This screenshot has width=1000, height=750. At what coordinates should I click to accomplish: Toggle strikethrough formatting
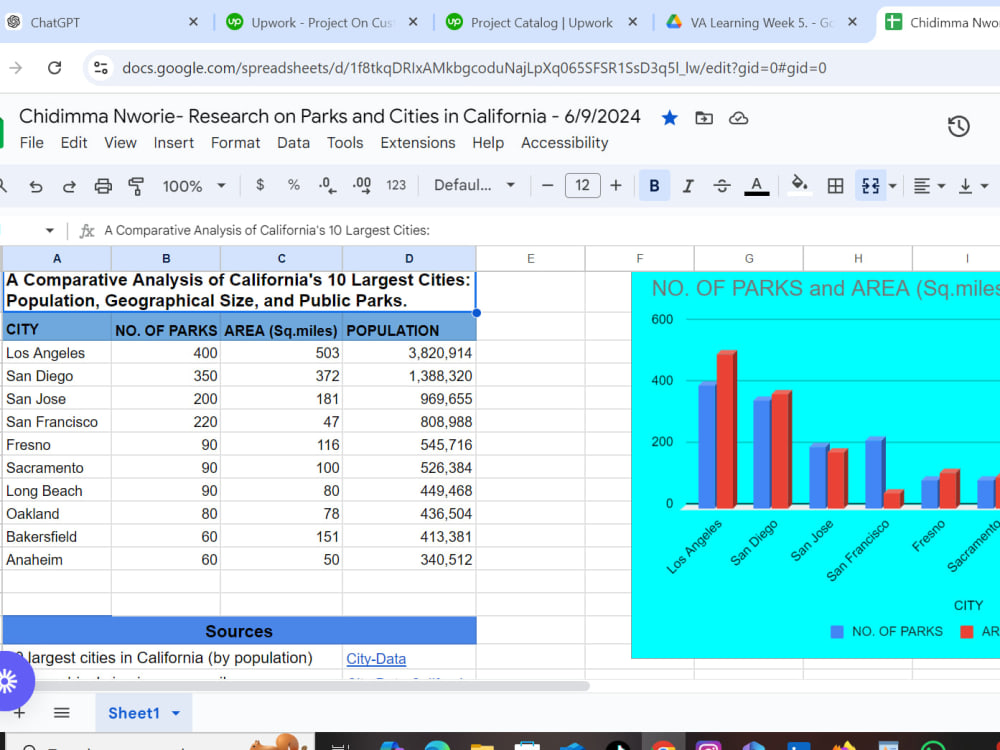(x=722, y=186)
